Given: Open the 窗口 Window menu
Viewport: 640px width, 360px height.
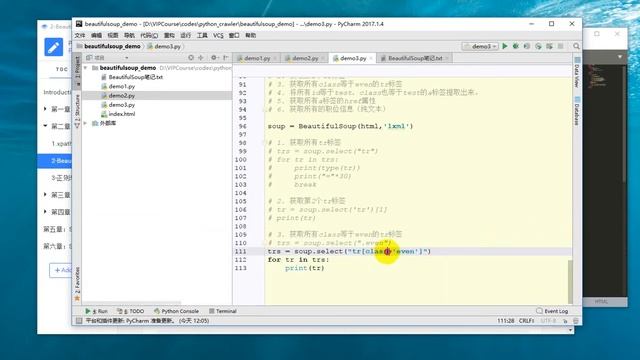Looking at the screenshot, I should pyautogui.click(x=234, y=36).
